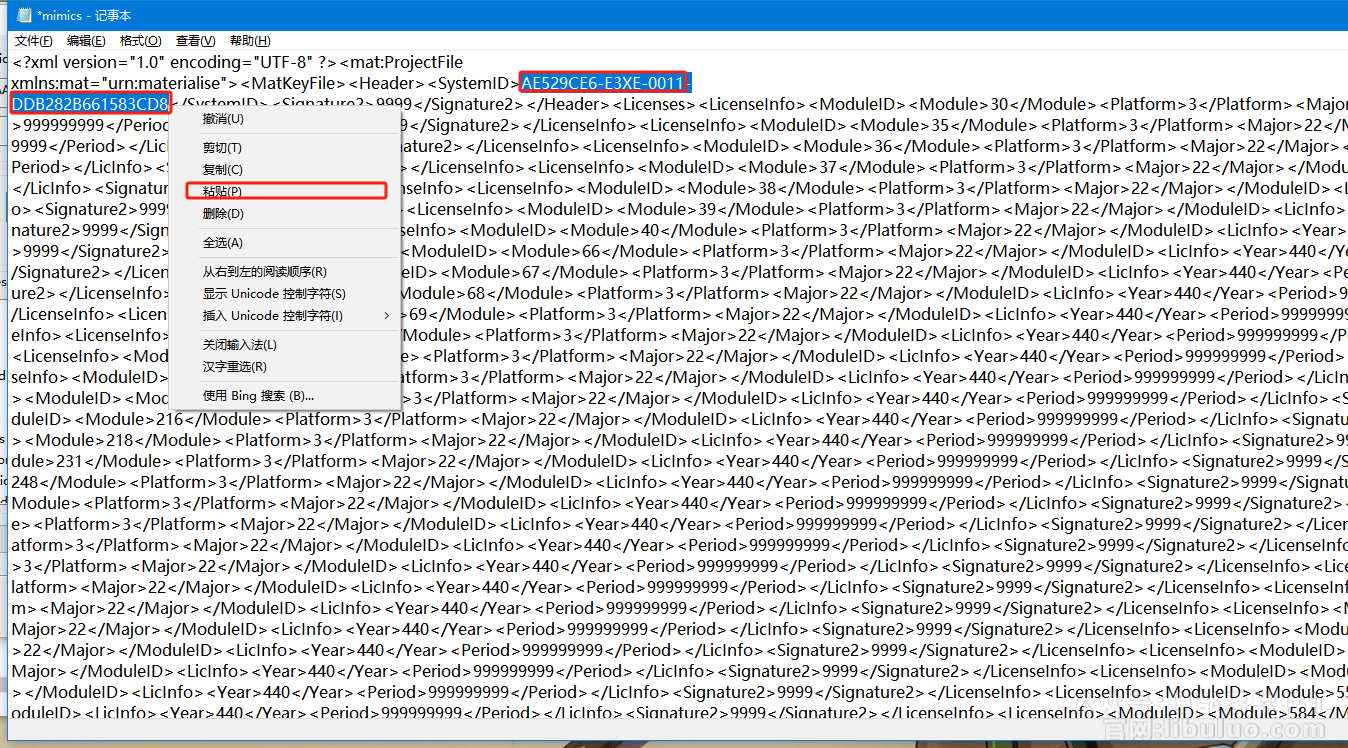This screenshot has width=1348, height=748.
Task: Click the <SystemID> tag text
Action: [x=473, y=83]
